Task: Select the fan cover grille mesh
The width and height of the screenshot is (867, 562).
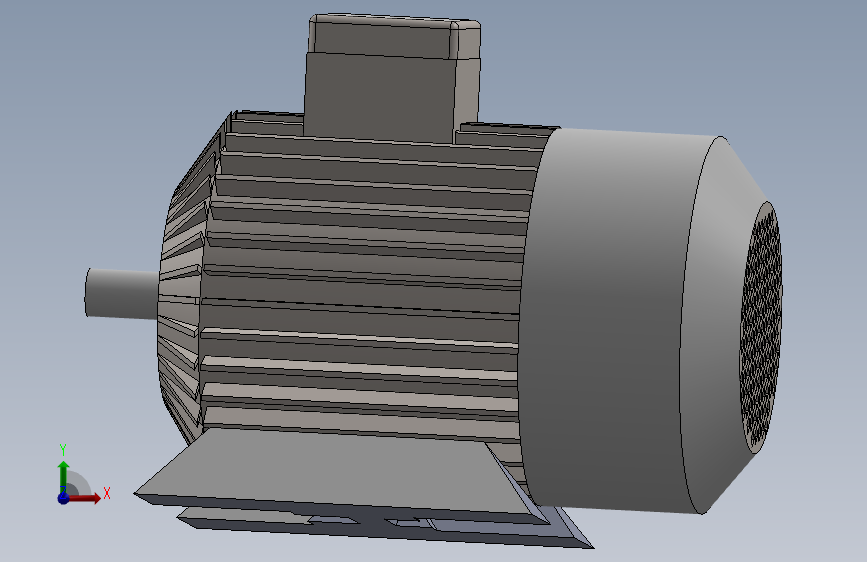Action: point(761,327)
